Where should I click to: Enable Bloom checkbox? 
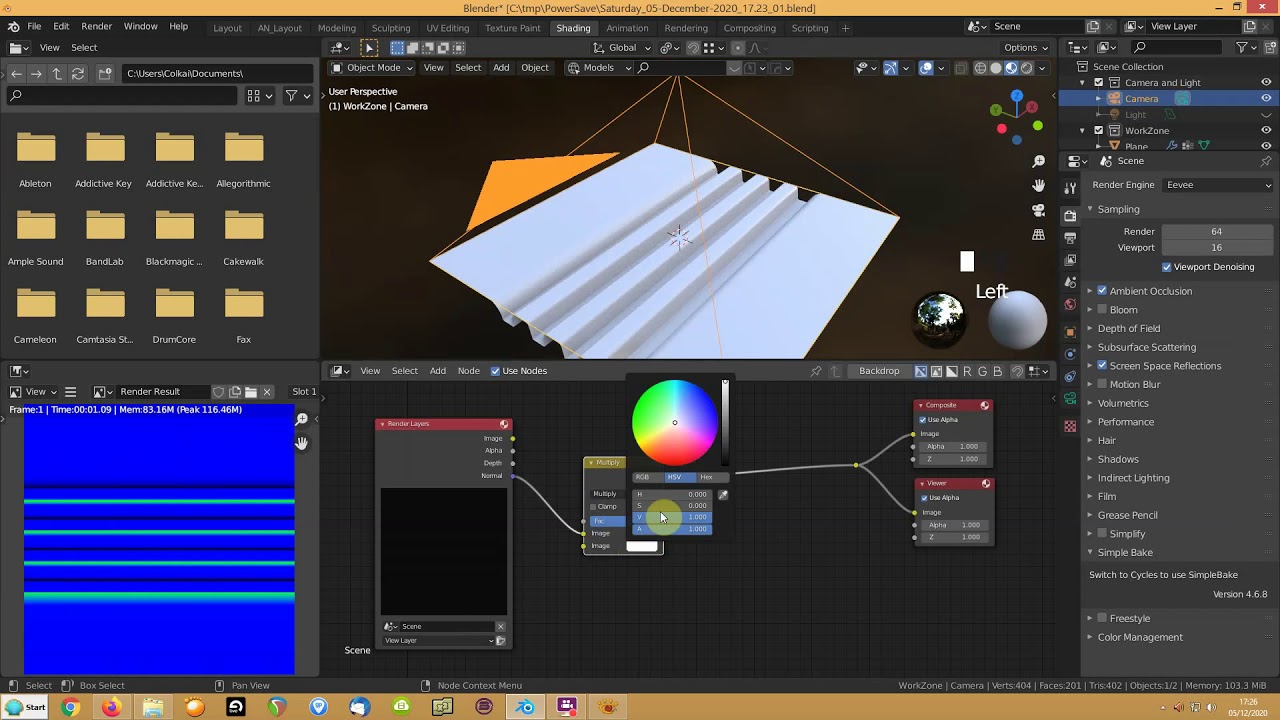coord(1102,310)
